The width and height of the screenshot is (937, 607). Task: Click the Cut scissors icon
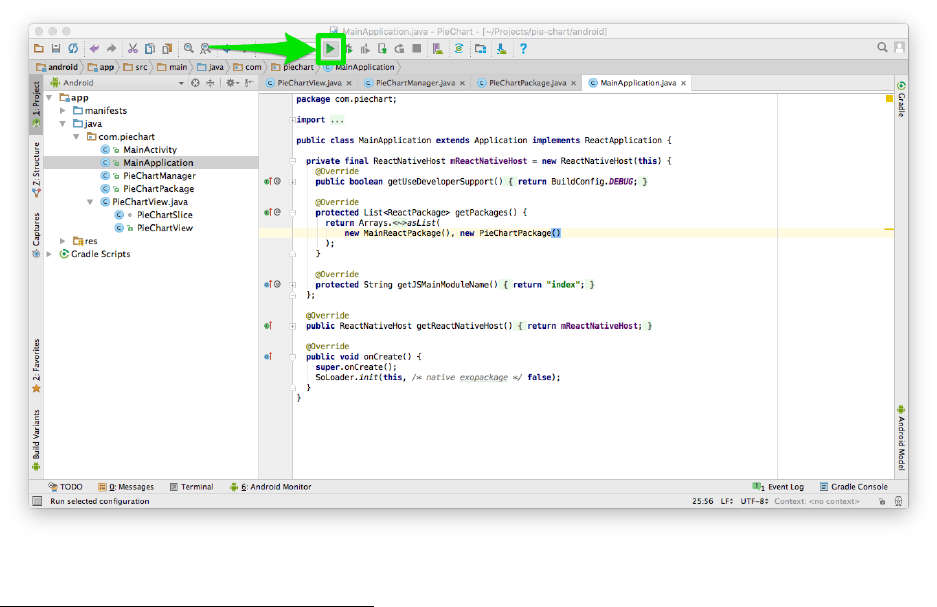click(x=132, y=47)
